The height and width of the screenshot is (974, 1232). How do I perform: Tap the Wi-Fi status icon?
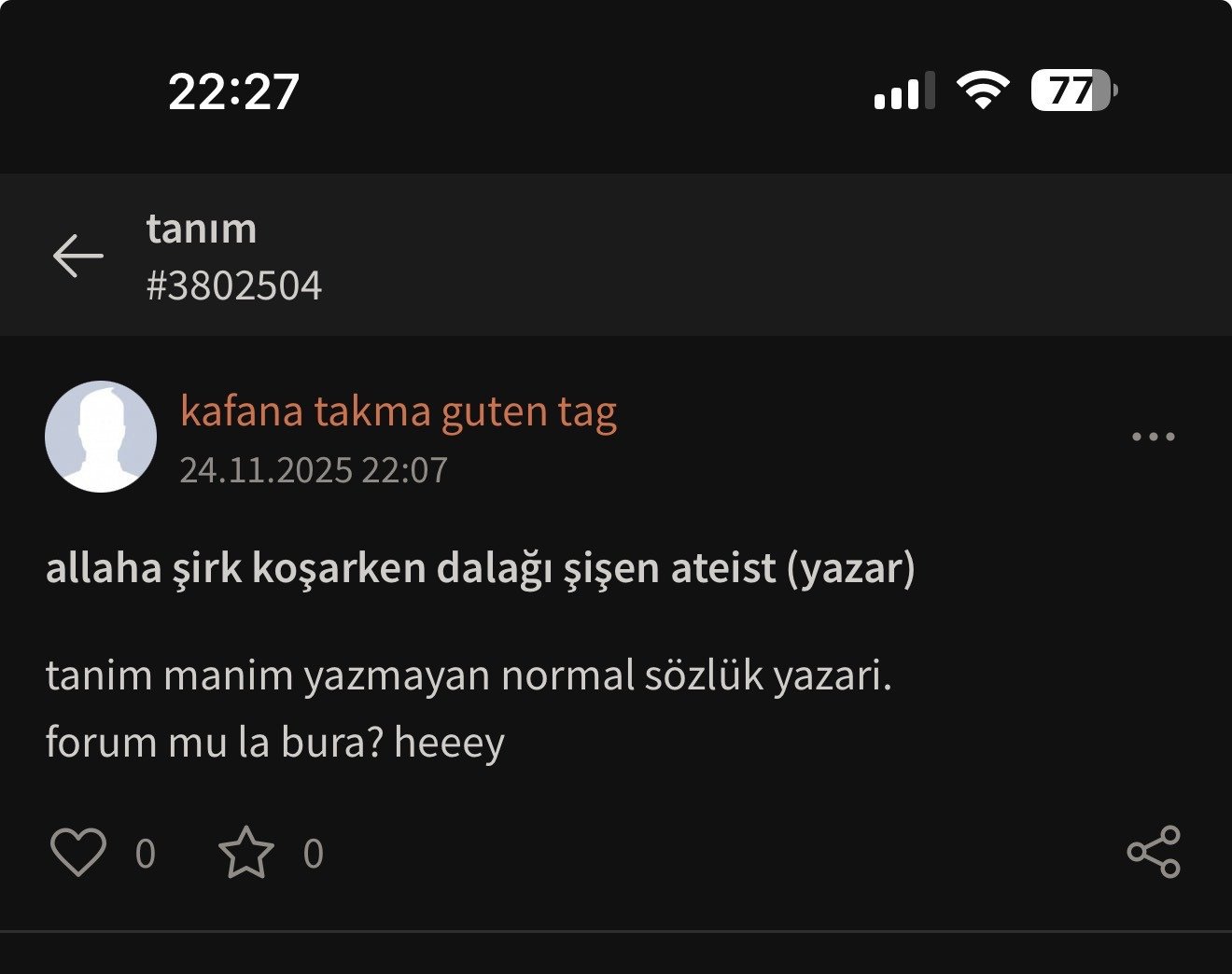tap(983, 90)
